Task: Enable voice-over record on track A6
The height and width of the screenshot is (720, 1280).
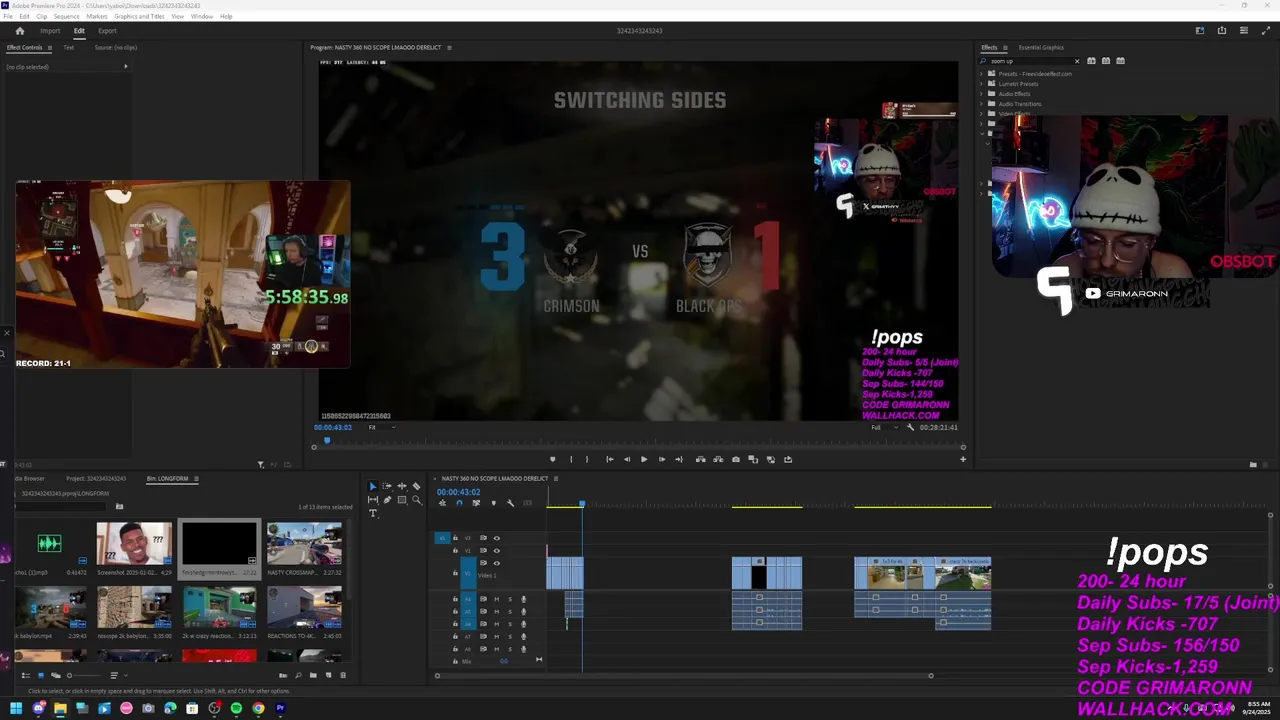Action: point(524,624)
